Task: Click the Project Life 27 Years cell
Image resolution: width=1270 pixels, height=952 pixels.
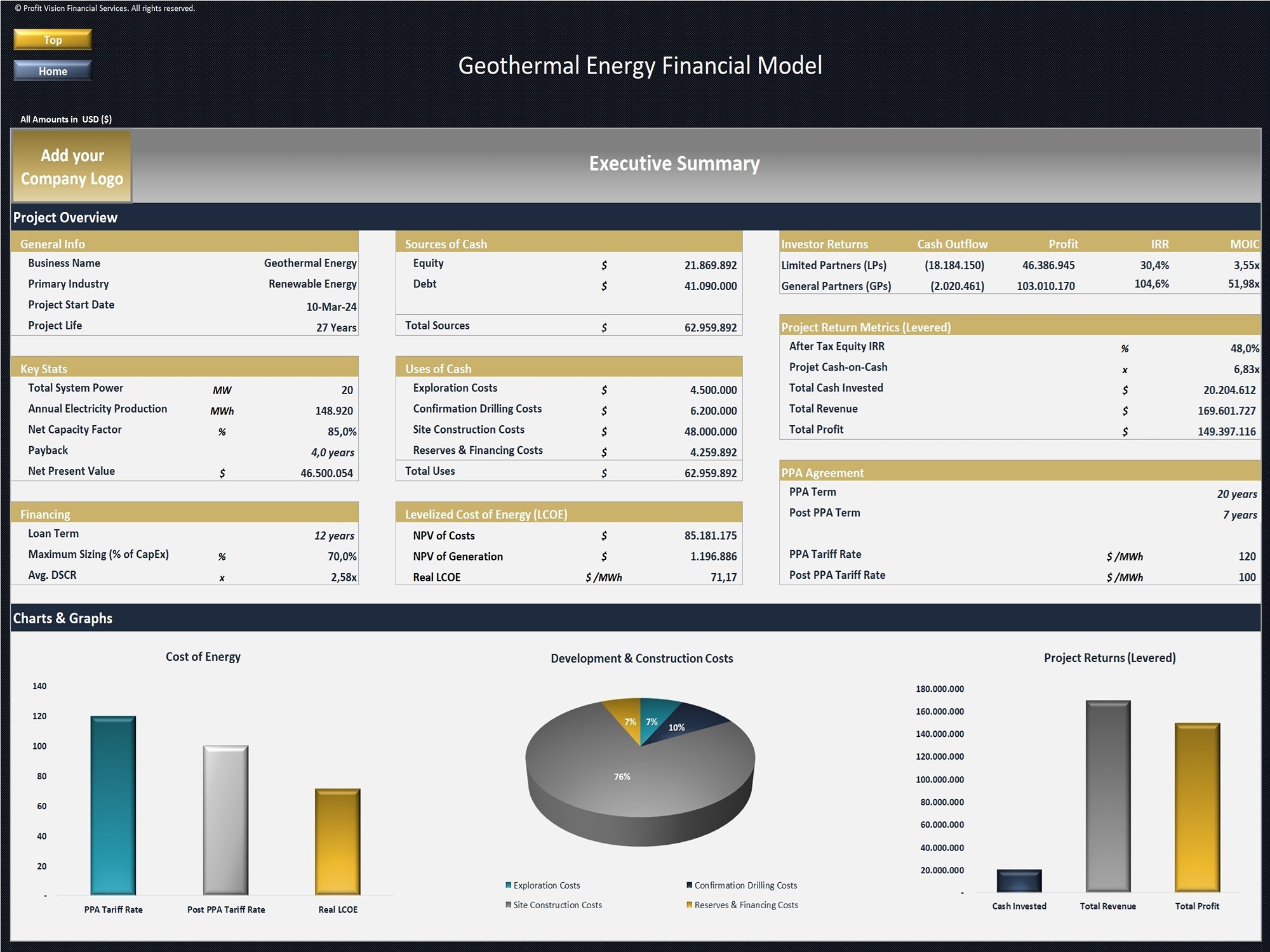Action: tap(337, 327)
